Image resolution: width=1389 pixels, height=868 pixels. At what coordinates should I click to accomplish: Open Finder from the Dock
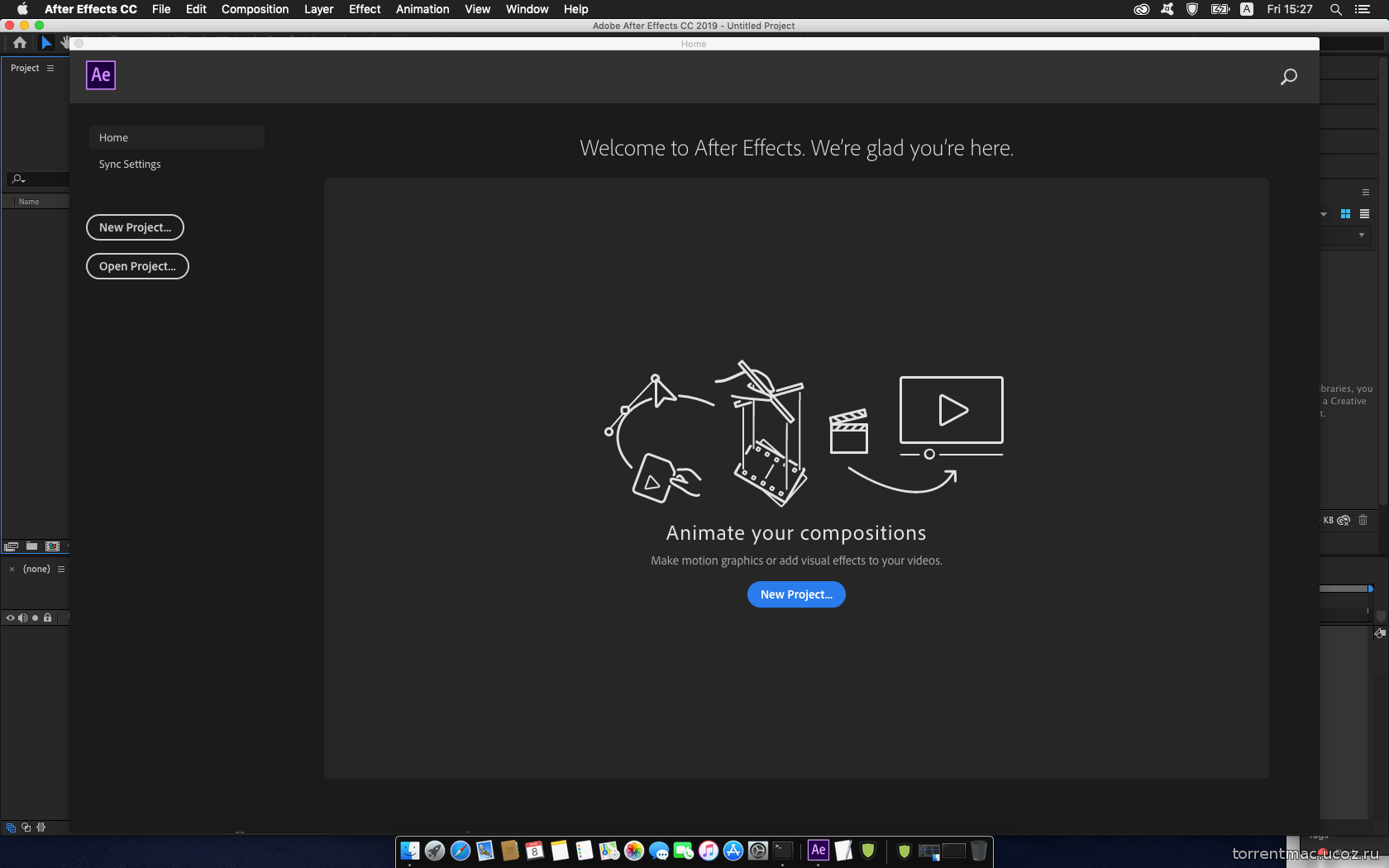click(410, 850)
